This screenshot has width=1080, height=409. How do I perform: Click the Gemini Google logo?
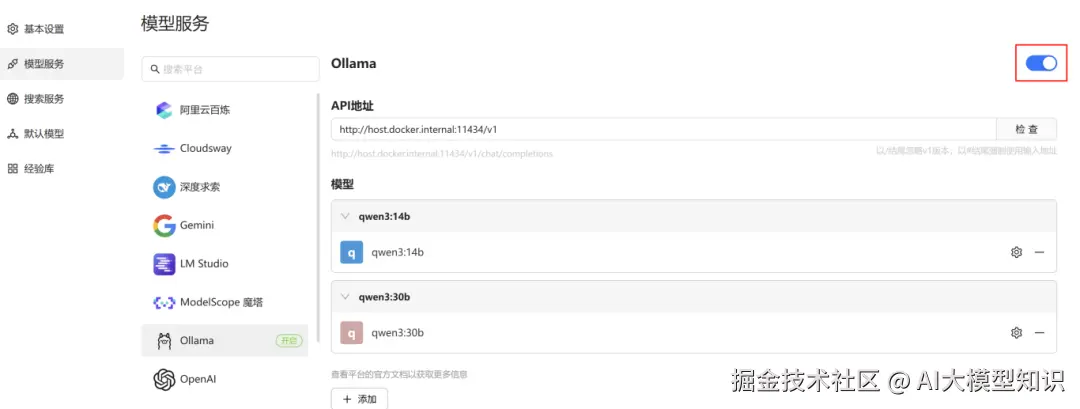click(164, 225)
